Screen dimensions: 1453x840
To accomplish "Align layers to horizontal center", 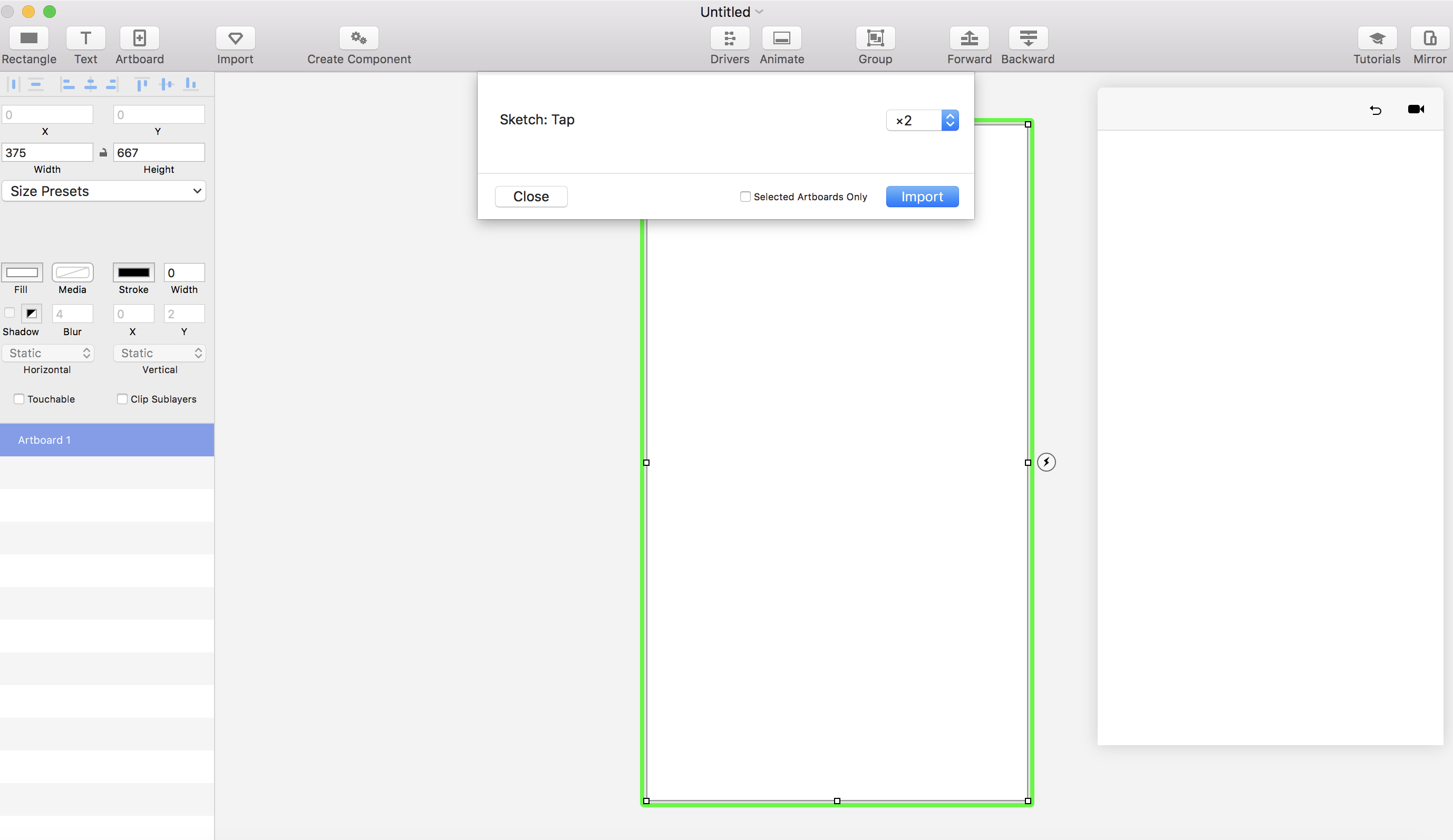I will coord(91,85).
